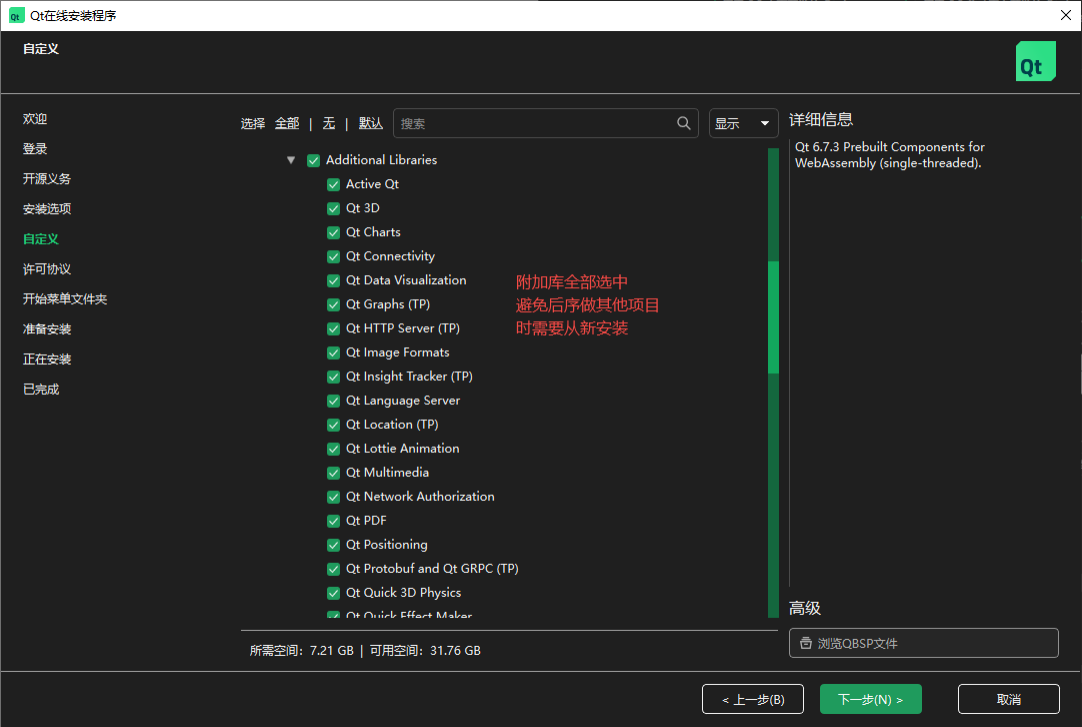Click the 所需空间: 7.21 GB text
Screen dimensions: 1082x727
302,650
